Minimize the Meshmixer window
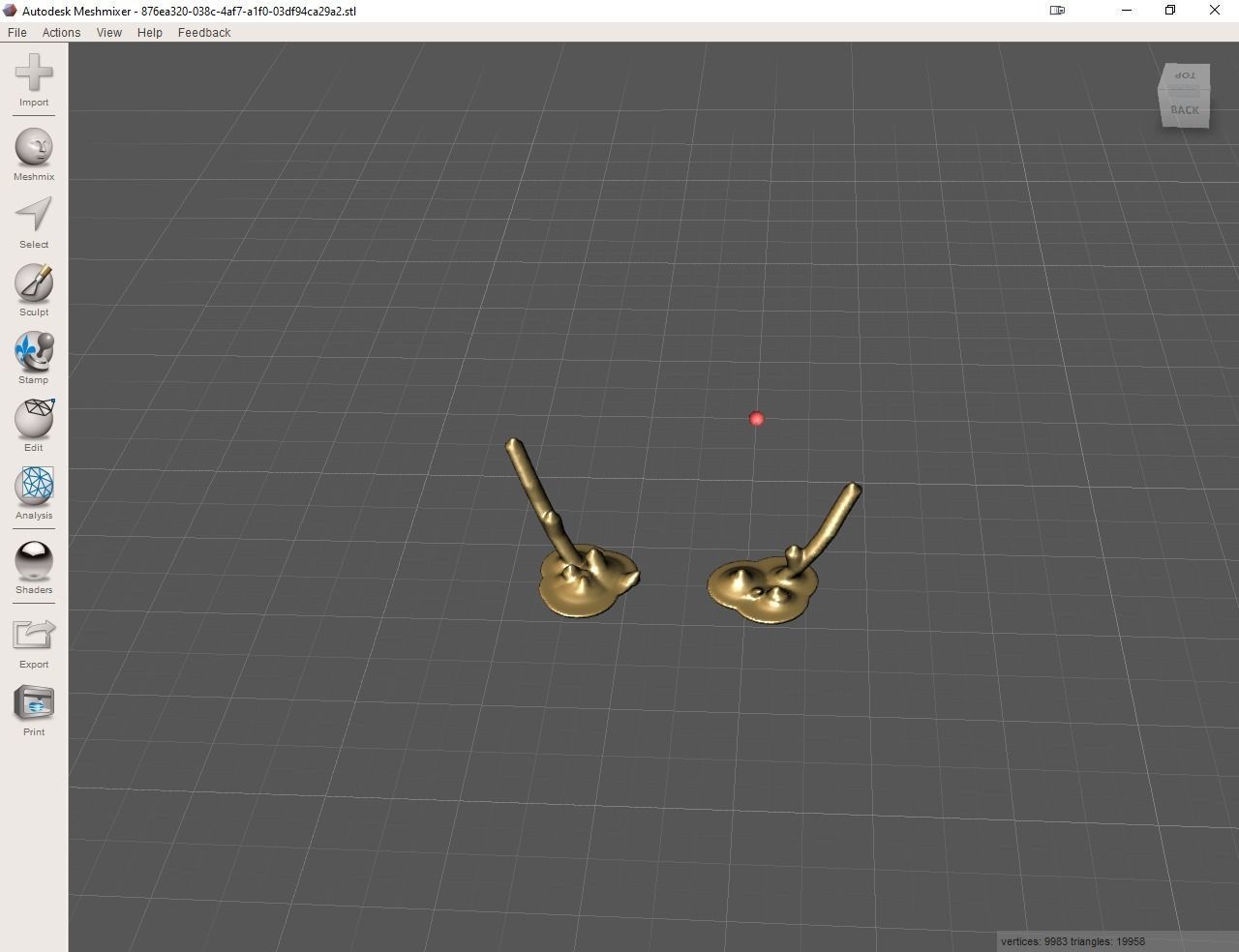The image size is (1239, 952). tap(1127, 11)
